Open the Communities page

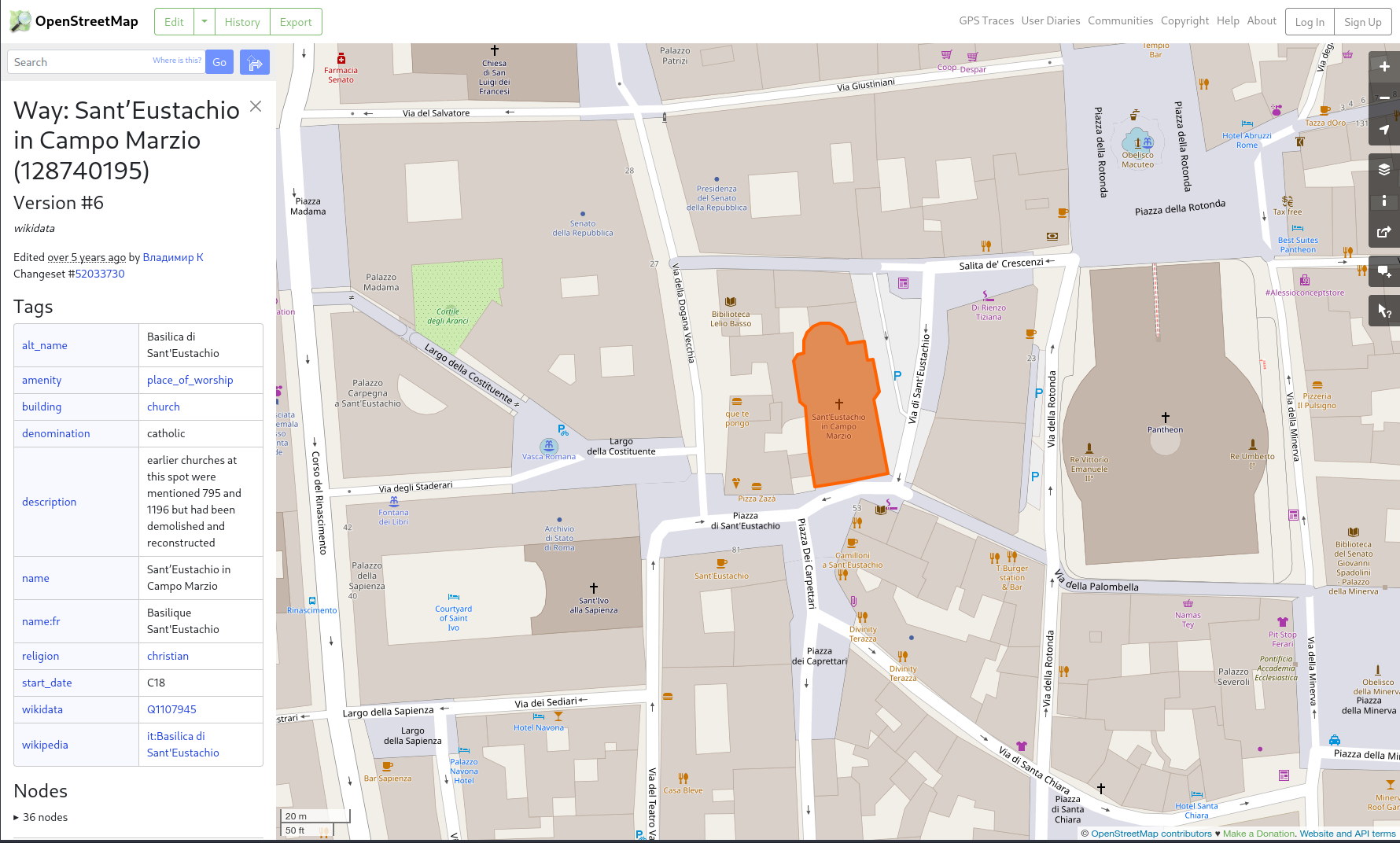[x=1120, y=21]
